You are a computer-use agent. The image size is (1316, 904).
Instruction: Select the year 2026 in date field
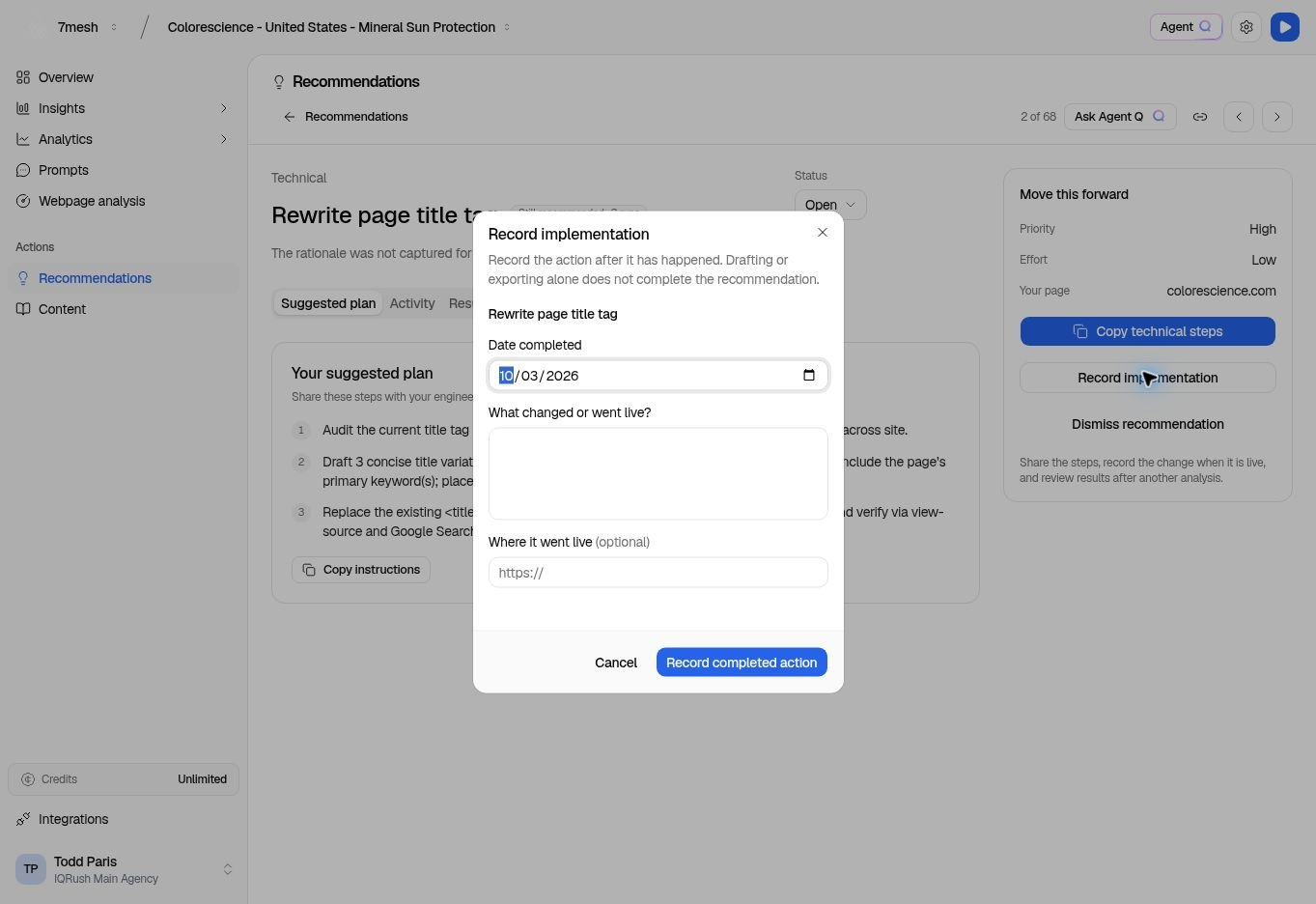pos(562,376)
